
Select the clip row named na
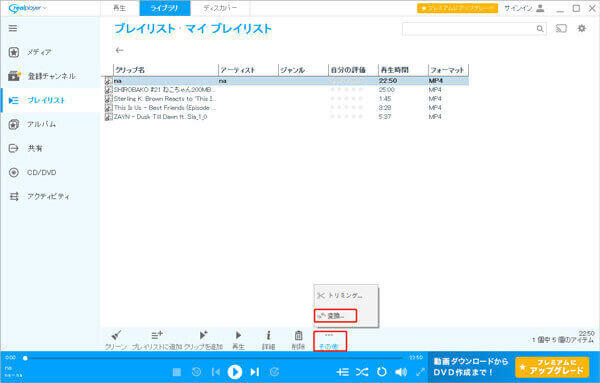(x=287, y=81)
